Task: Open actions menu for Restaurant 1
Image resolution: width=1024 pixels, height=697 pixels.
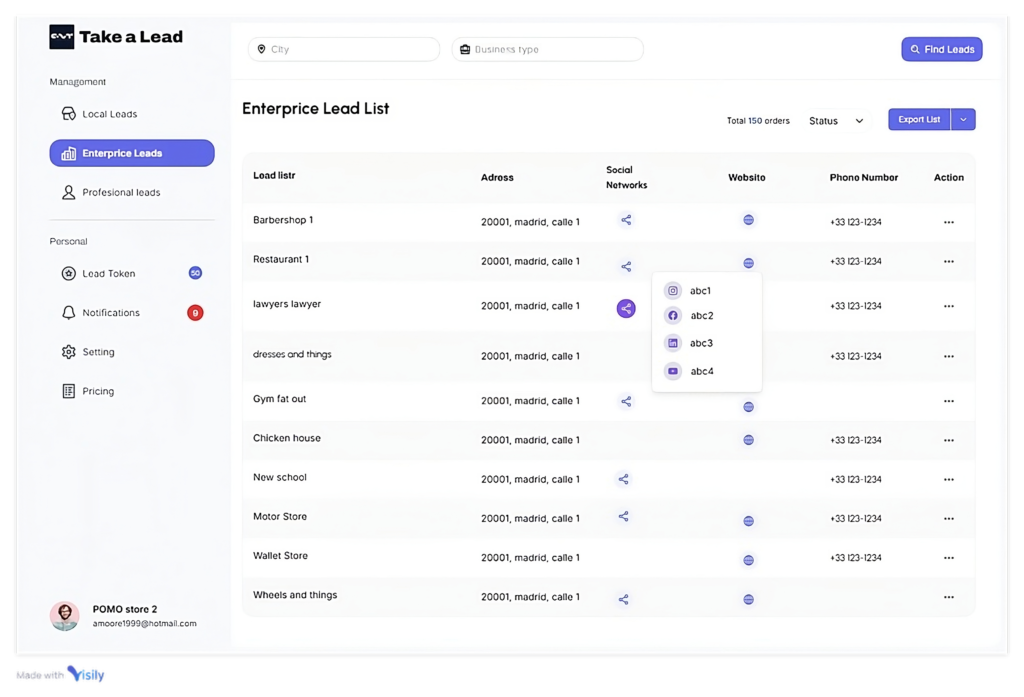Action: click(x=948, y=262)
